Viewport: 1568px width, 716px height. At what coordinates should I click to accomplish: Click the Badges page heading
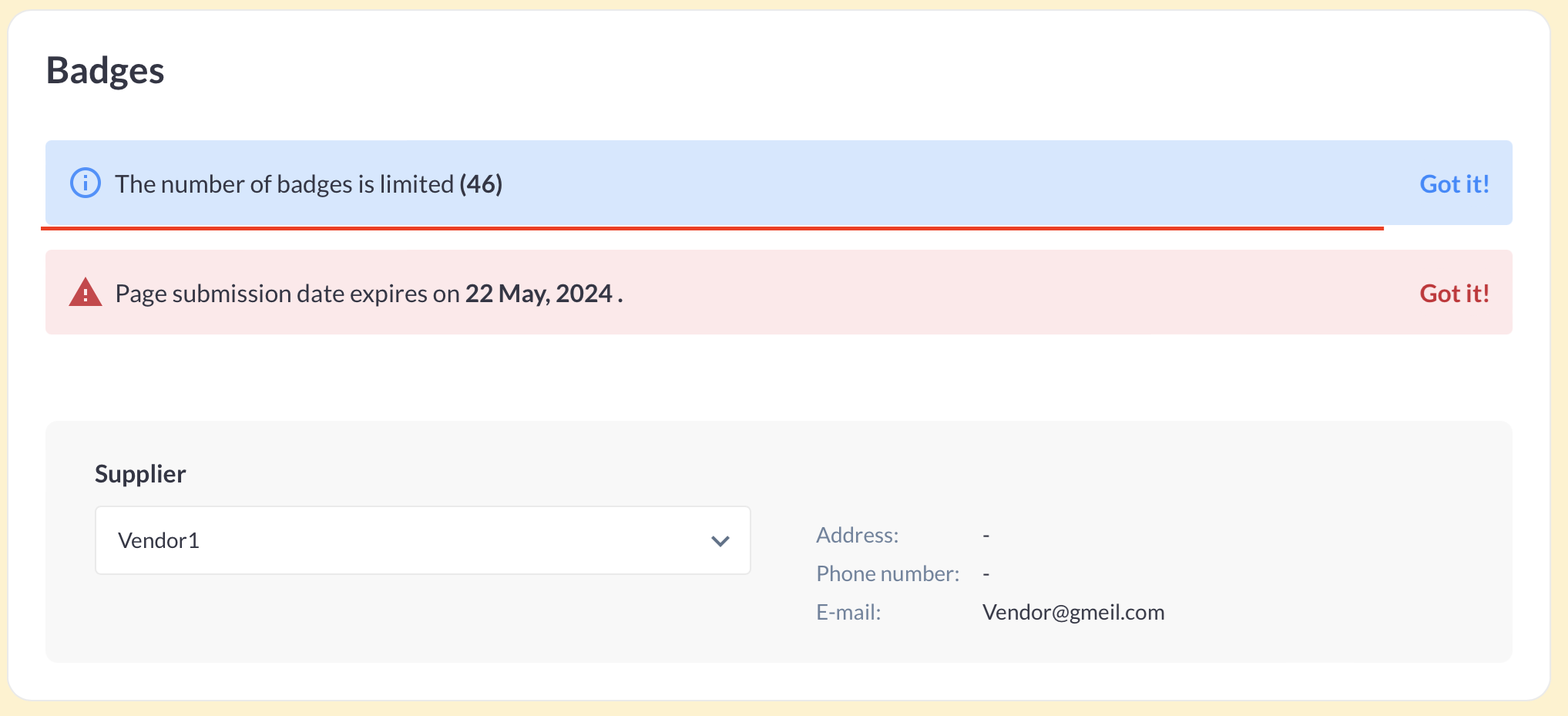pos(106,71)
